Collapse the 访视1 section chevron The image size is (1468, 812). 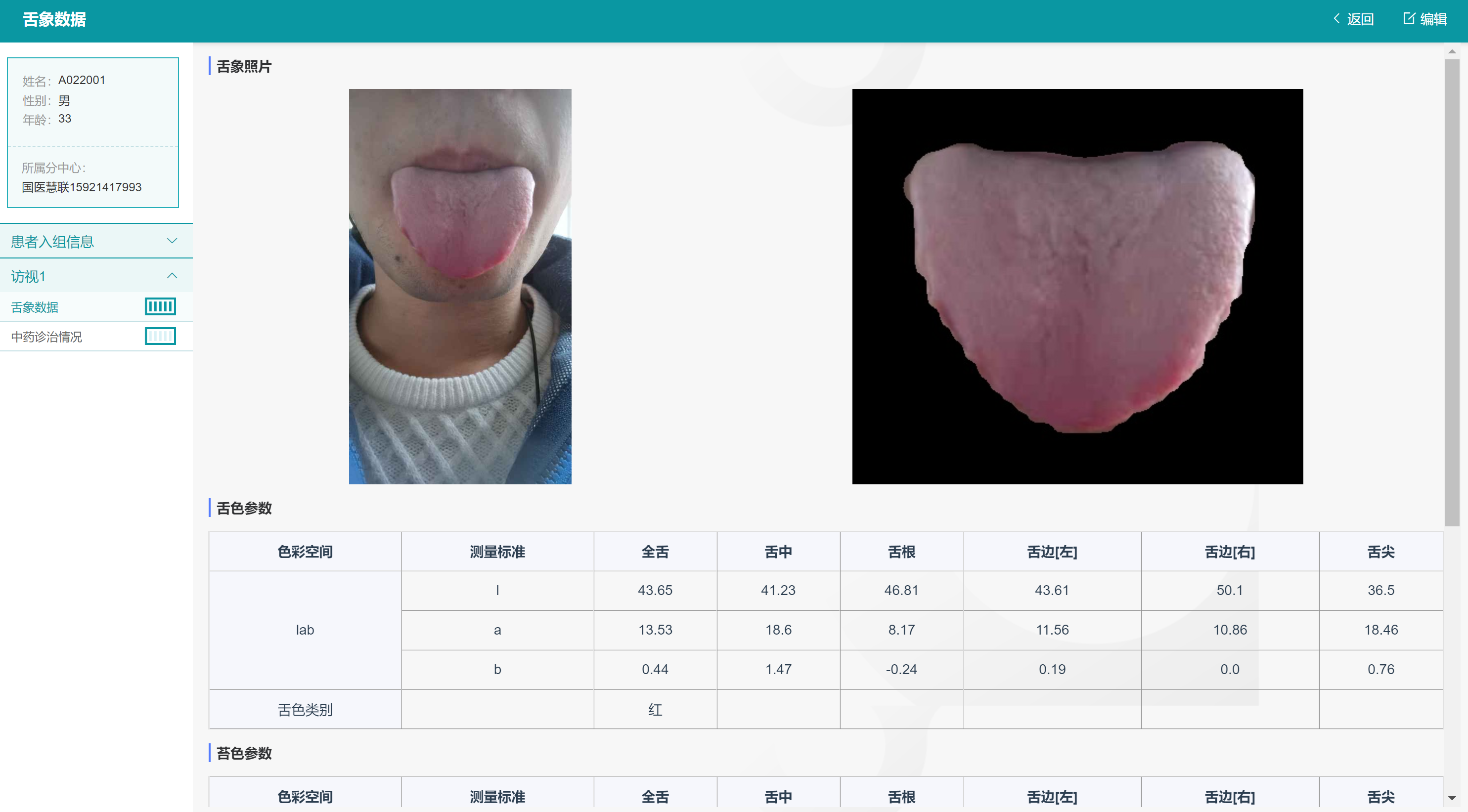click(172, 276)
